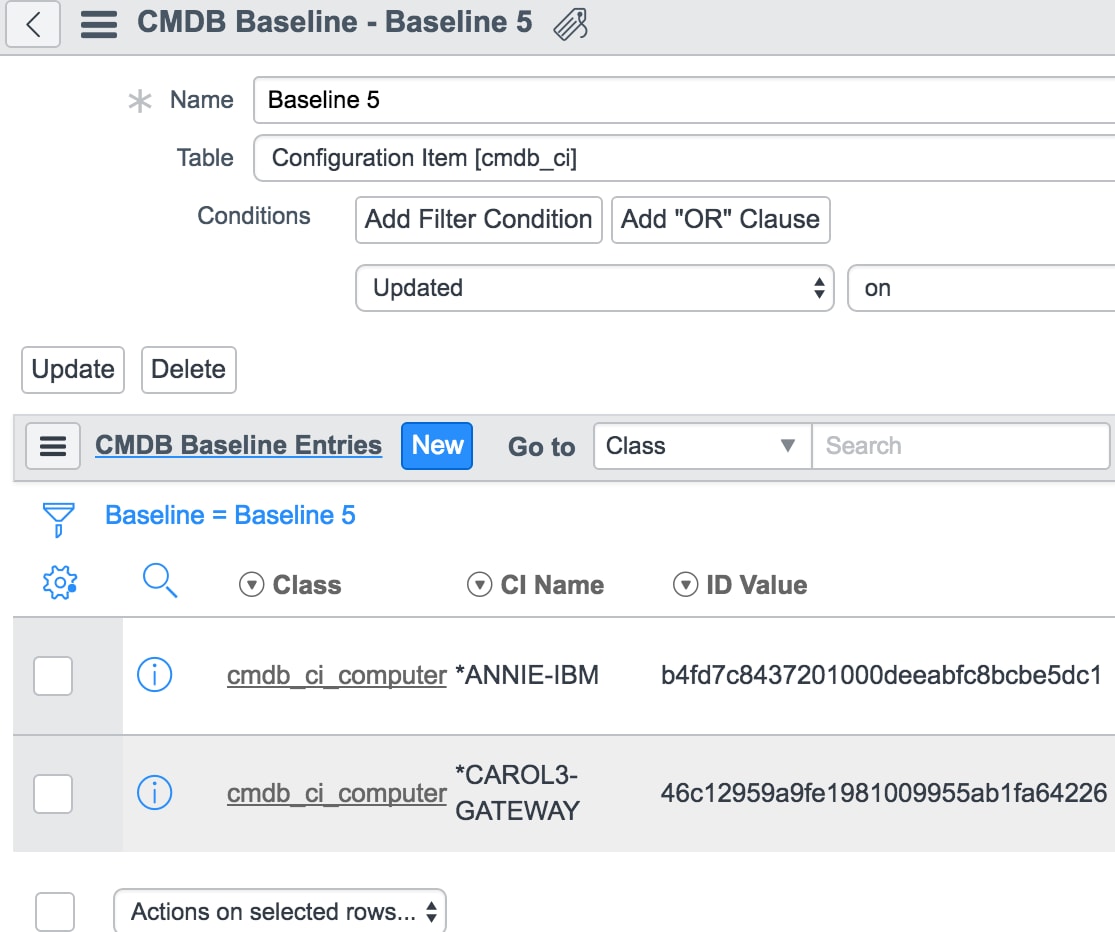Open CI Name column options arrow
The height and width of the screenshot is (932, 1115).
click(x=479, y=584)
